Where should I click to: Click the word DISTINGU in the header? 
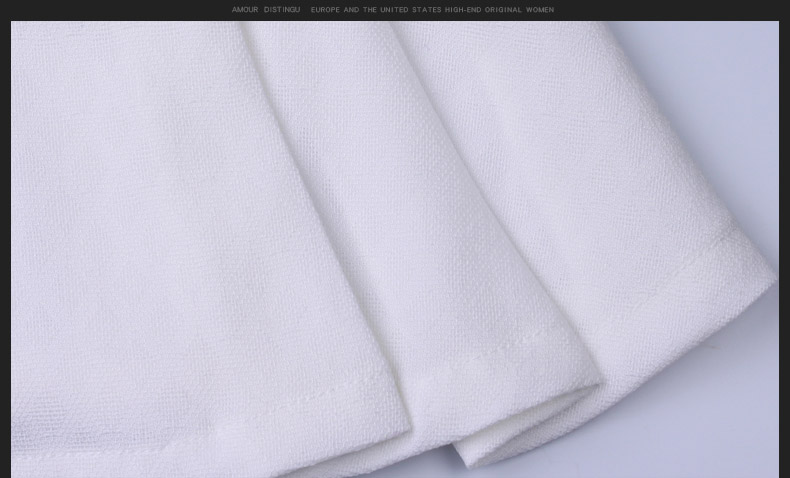(282, 10)
